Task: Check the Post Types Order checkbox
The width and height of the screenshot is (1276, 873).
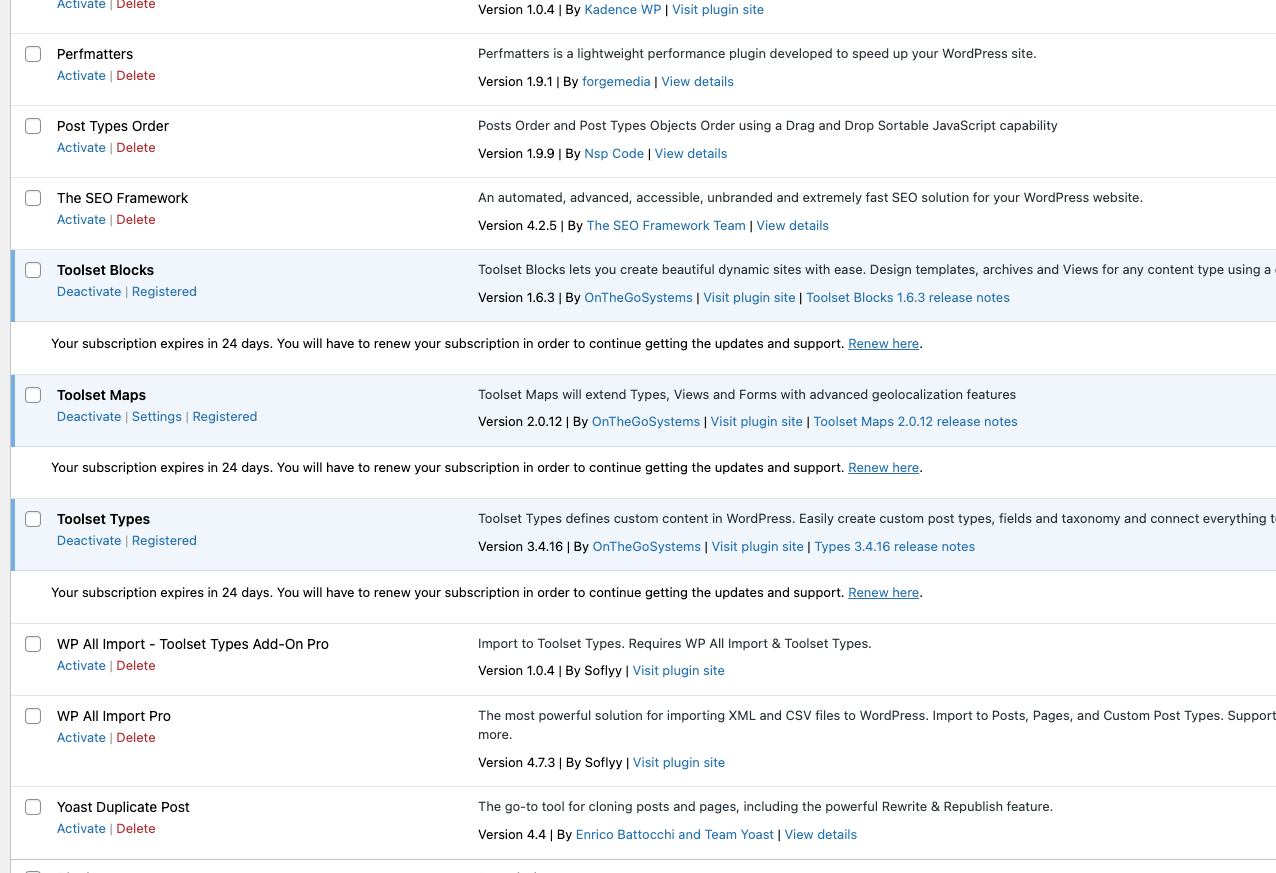Action: [x=33, y=126]
